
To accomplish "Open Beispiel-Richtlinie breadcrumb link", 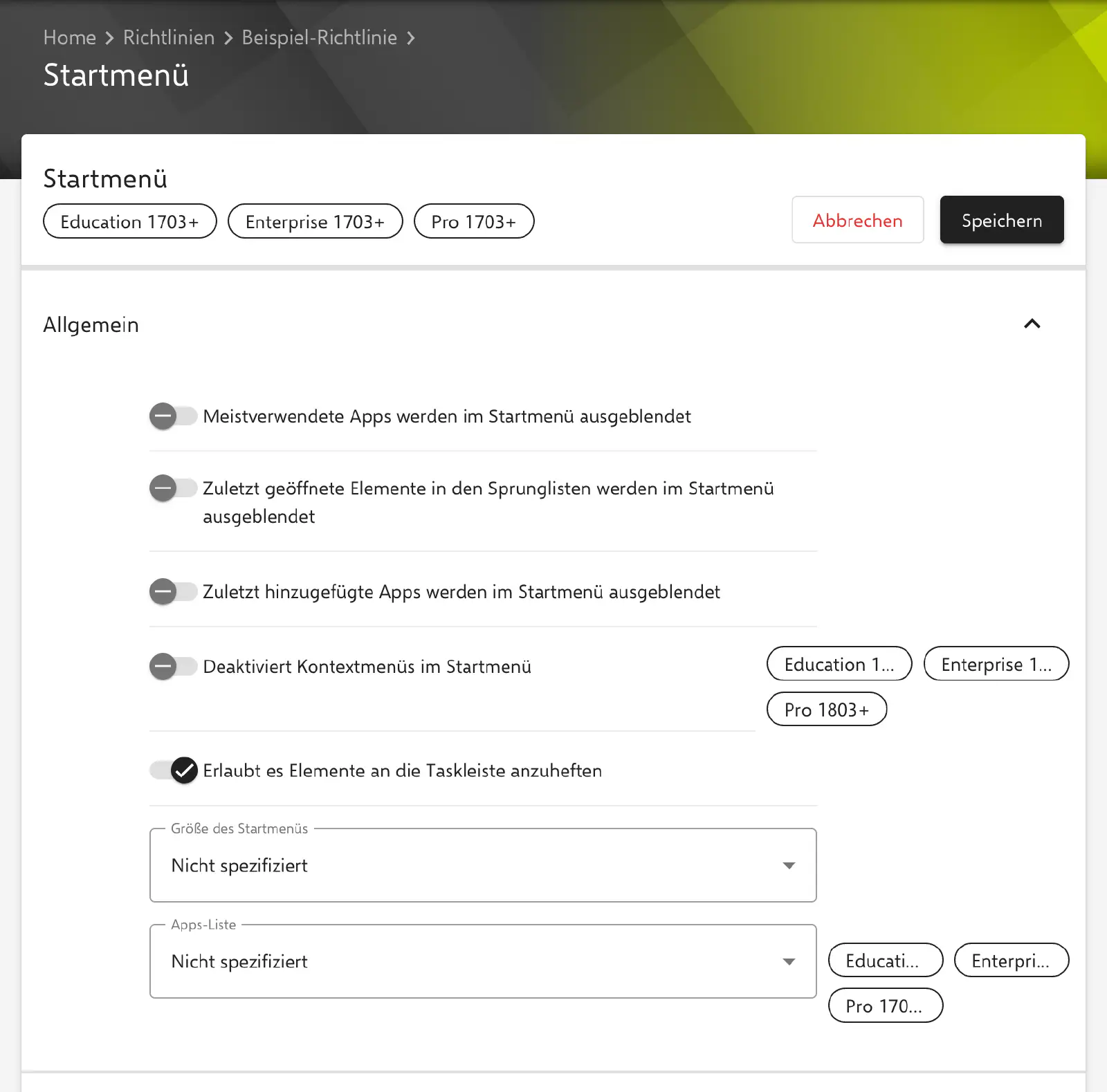I will pyautogui.click(x=320, y=37).
